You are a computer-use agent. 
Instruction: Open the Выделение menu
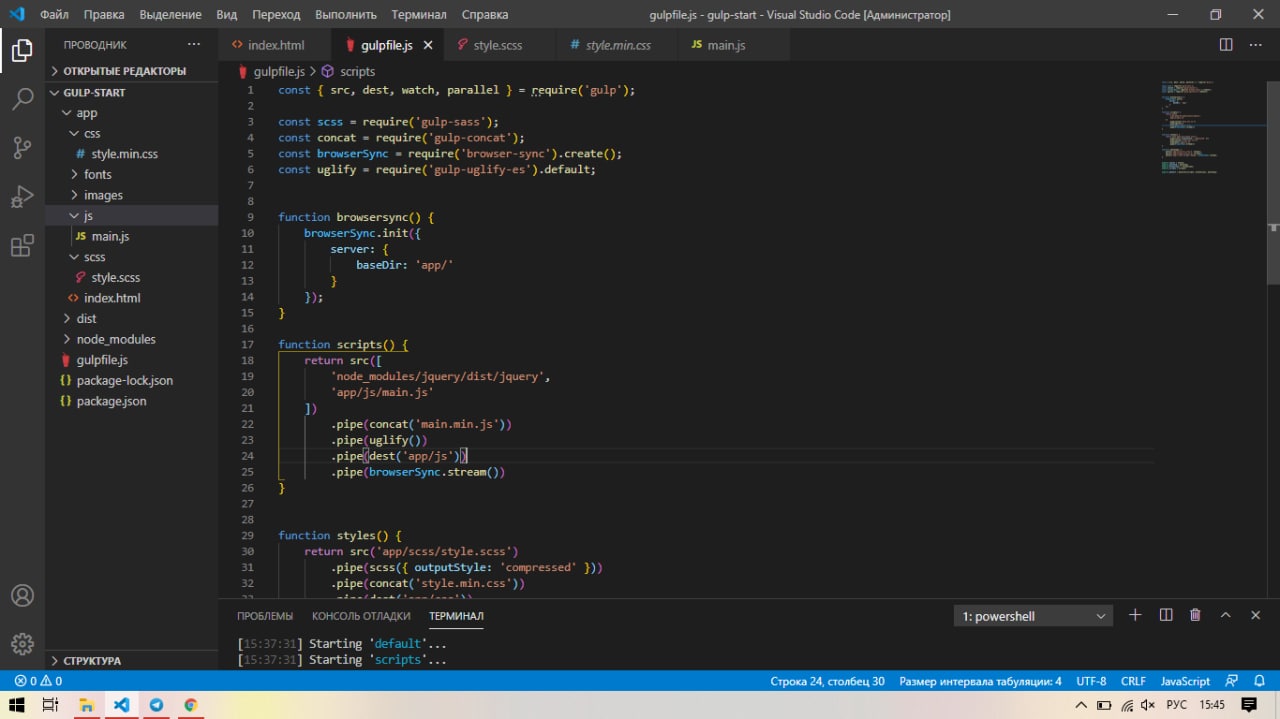click(x=171, y=15)
